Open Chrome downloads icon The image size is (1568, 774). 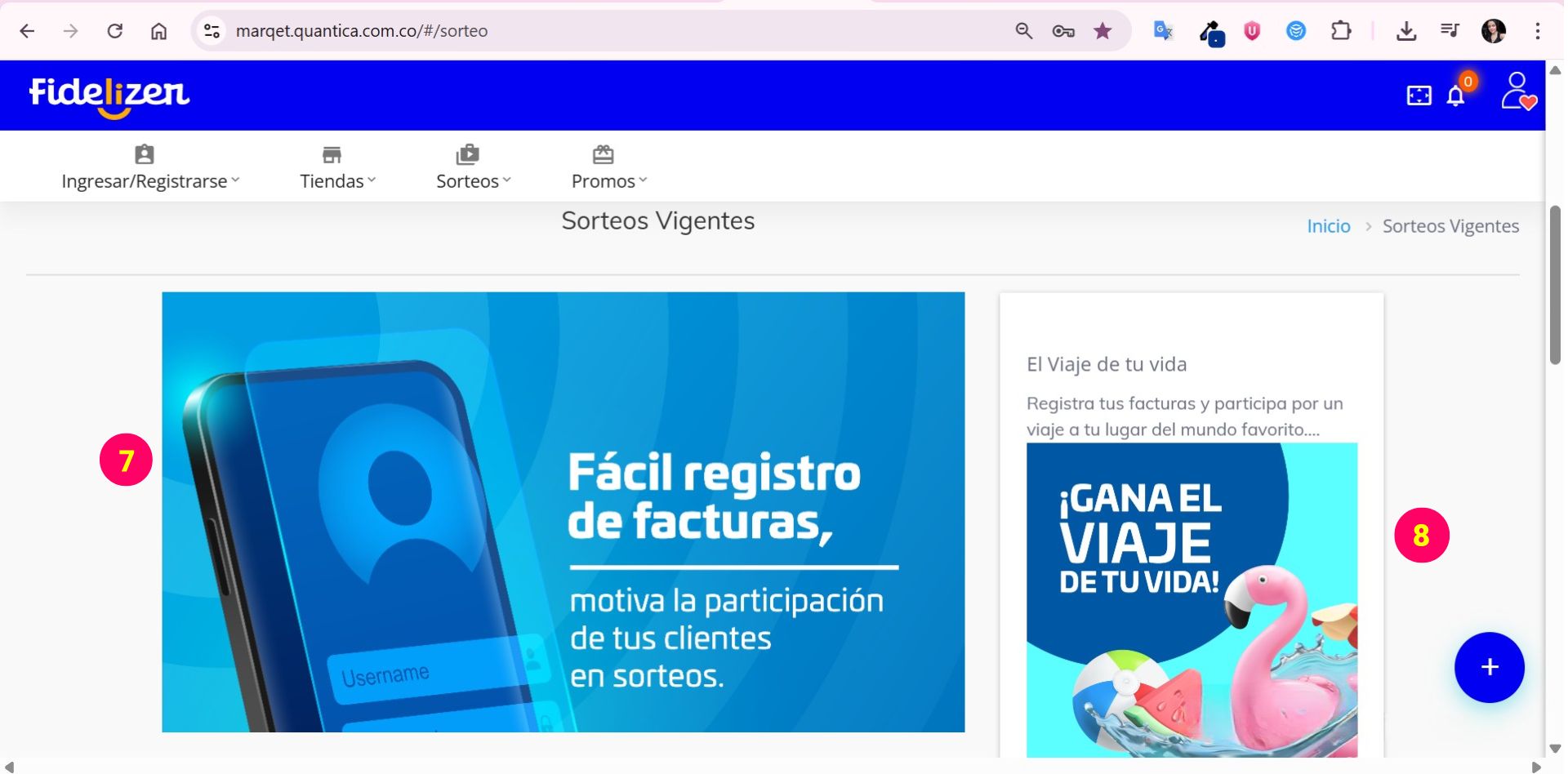pyautogui.click(x=1406, y=31)
